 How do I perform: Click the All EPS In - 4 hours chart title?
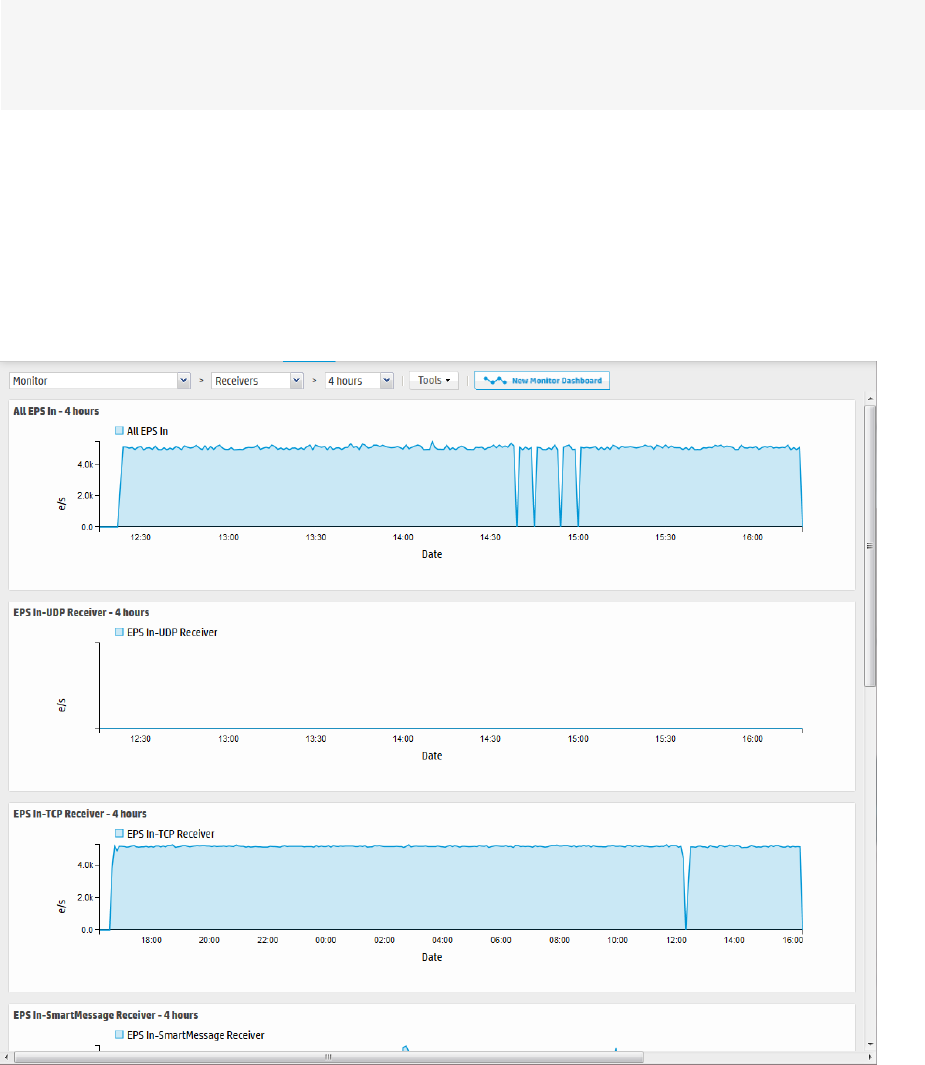56,411
